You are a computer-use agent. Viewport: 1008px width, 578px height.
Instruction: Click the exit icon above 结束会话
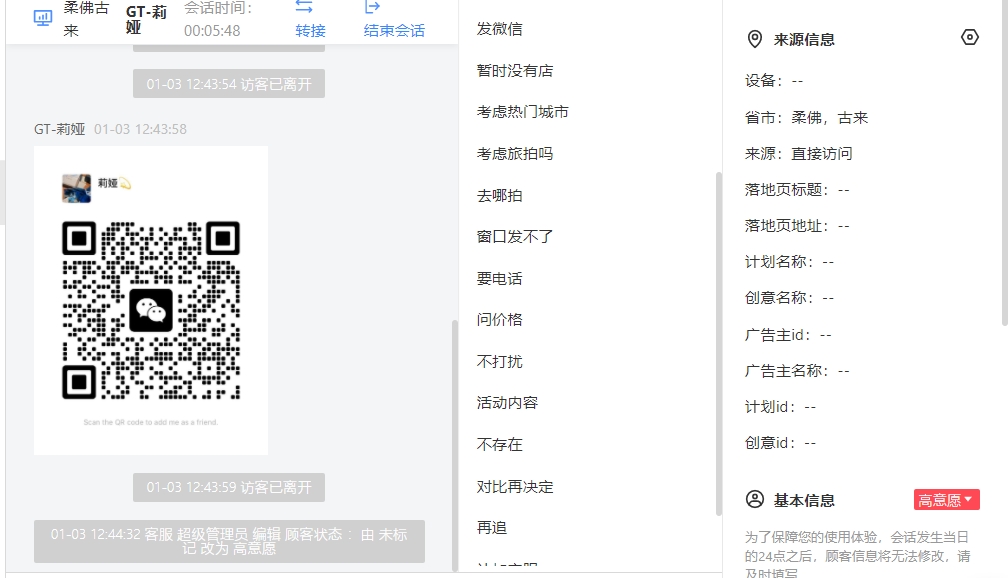[372, 7]
